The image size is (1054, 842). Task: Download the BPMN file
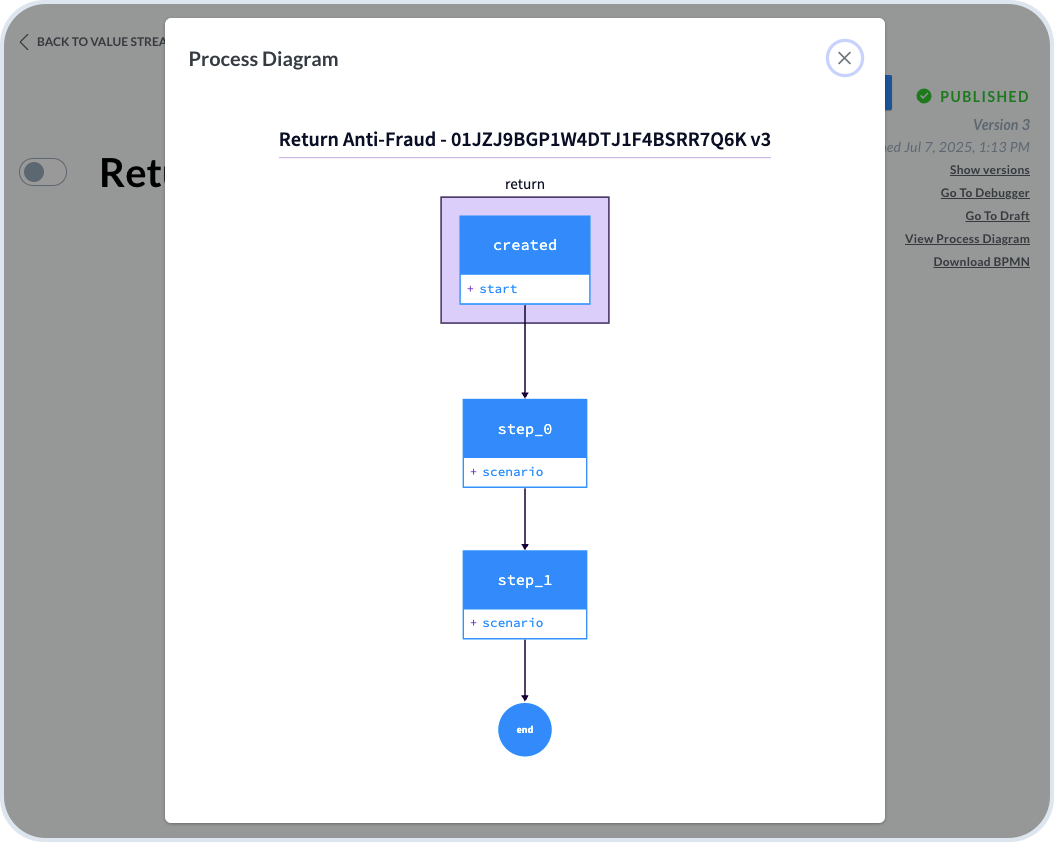[x=980, y=262]
